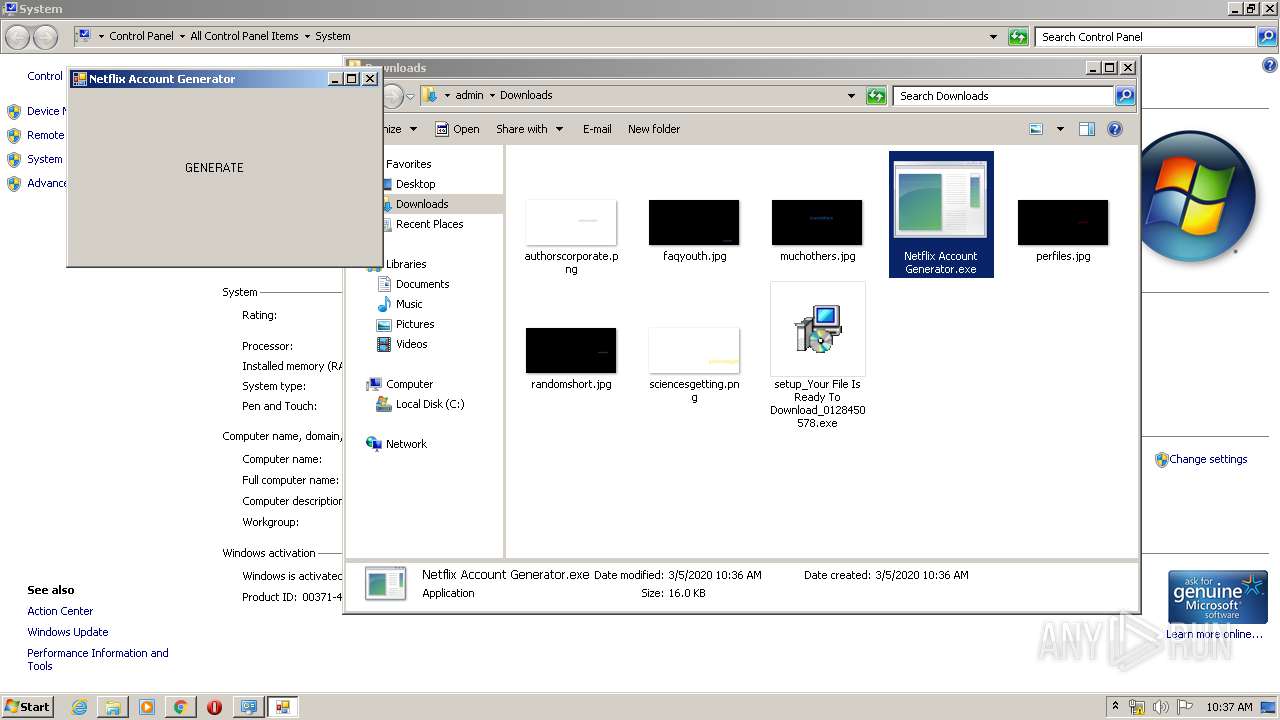Click the genuine Microsoft software badge
1280x720 pixels.
pyautogui.click(x=1217, y=597)
